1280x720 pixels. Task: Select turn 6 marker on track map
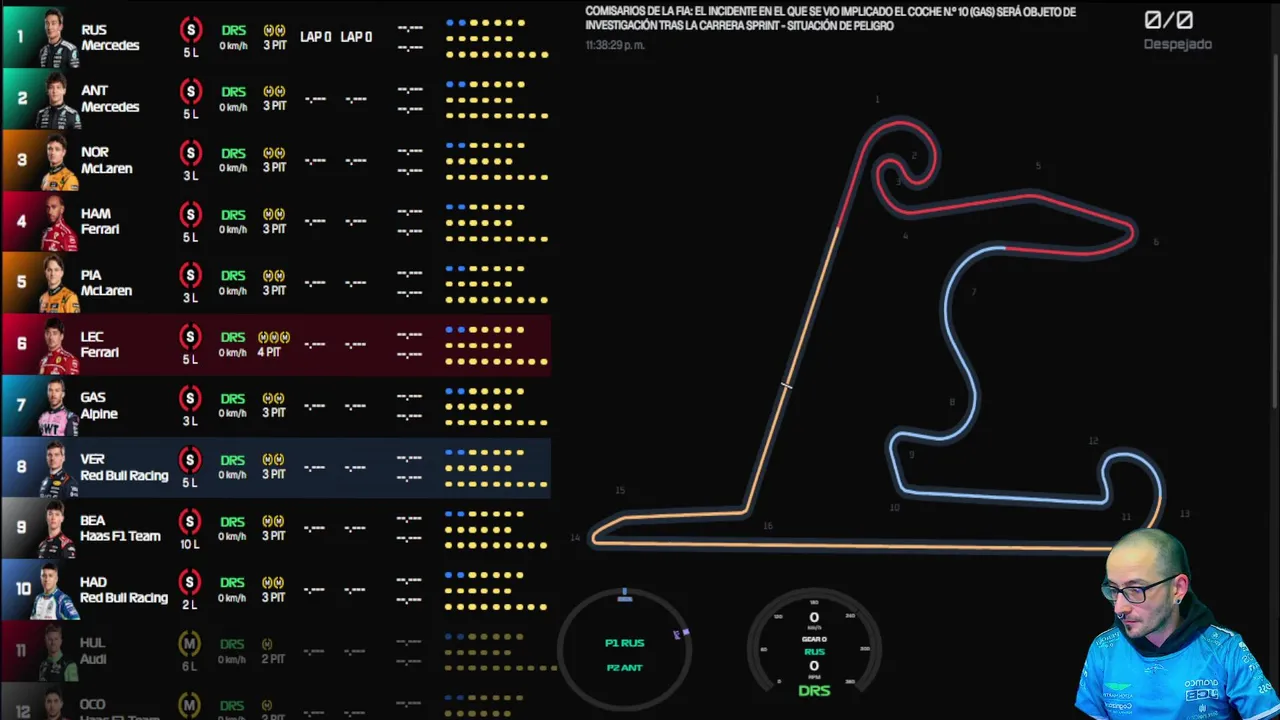pos(1155,242)
